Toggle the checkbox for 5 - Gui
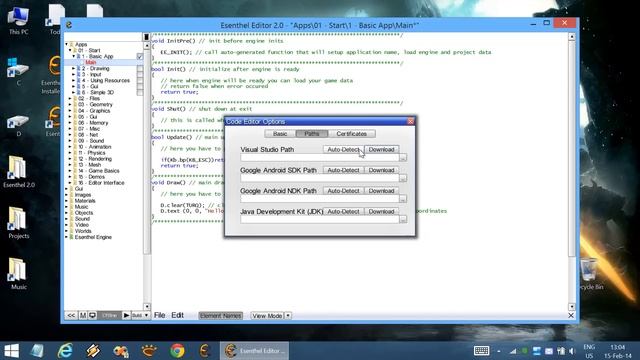The width and height of the screenshot is (640, 360). (140, 87)
